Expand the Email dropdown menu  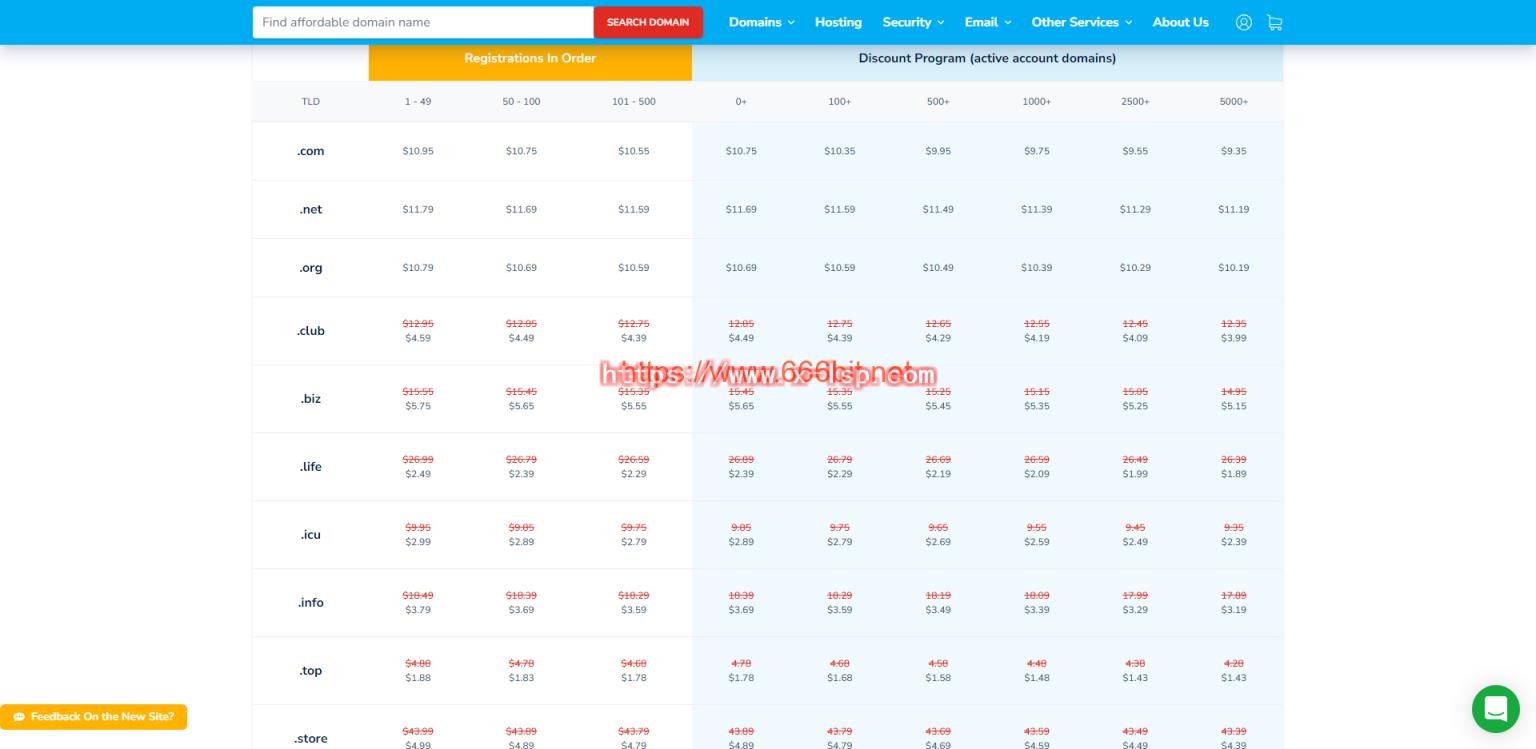(988, 22)
